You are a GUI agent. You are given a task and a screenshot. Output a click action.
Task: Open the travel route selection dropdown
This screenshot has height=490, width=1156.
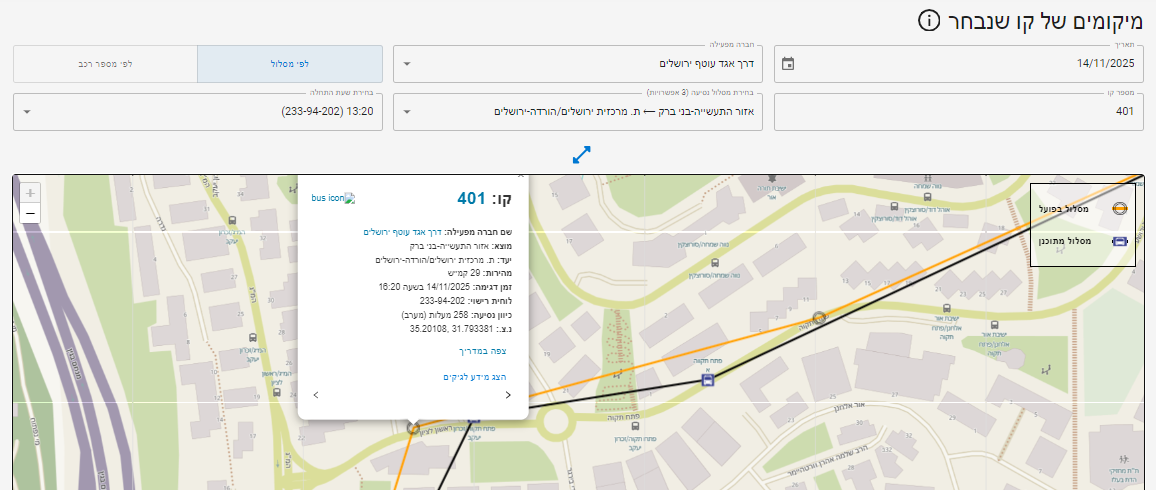coord(578,112)
